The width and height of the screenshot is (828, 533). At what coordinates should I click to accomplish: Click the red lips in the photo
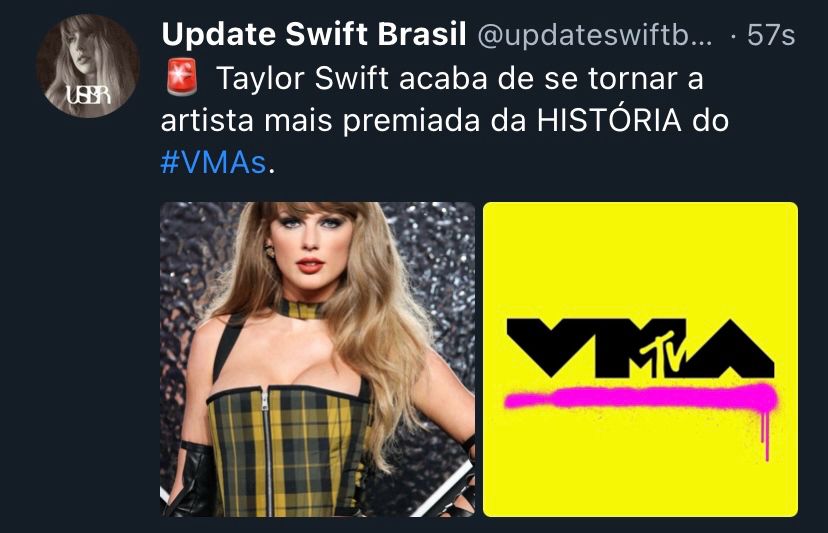(x=310, y=264)
